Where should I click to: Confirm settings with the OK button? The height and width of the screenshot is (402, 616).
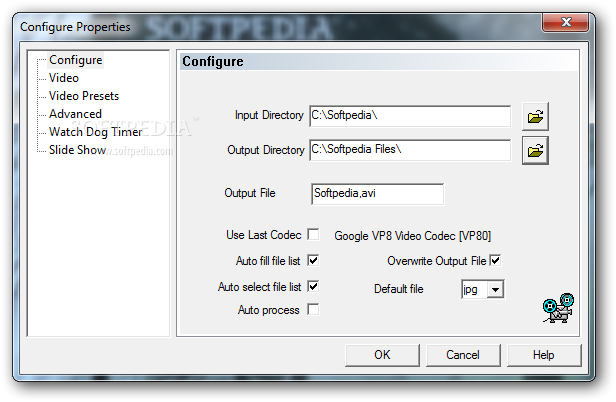382,355
